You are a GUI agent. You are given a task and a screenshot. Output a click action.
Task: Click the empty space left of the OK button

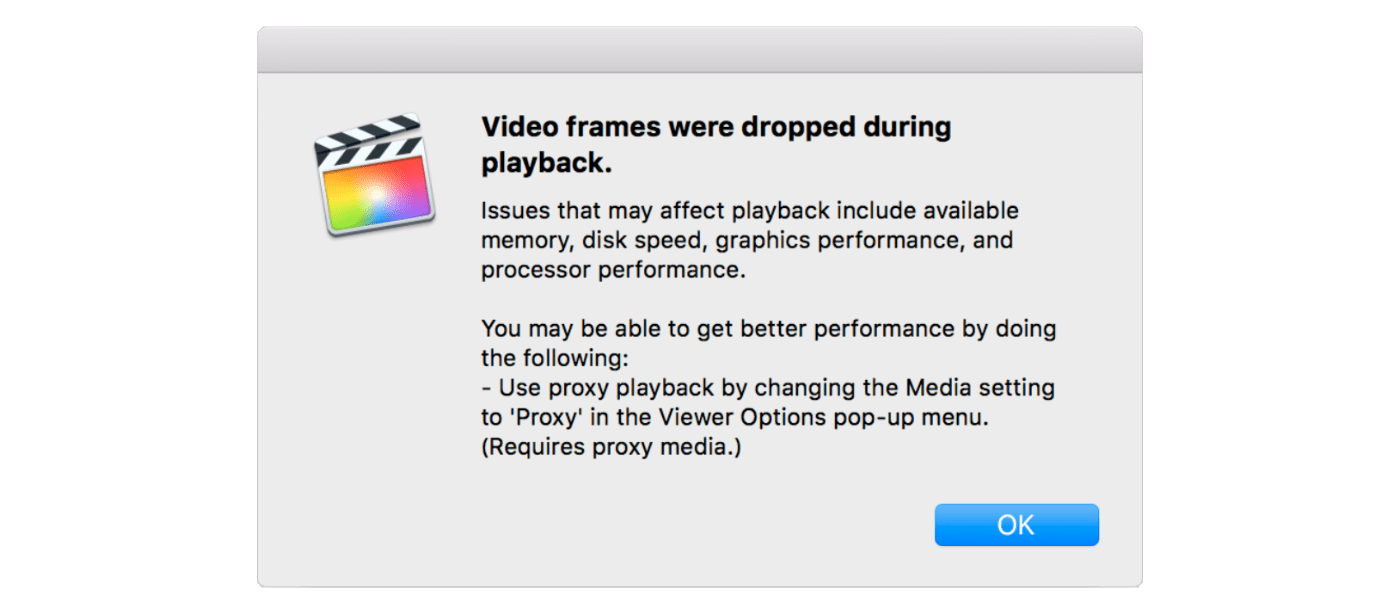coord(700,524)
